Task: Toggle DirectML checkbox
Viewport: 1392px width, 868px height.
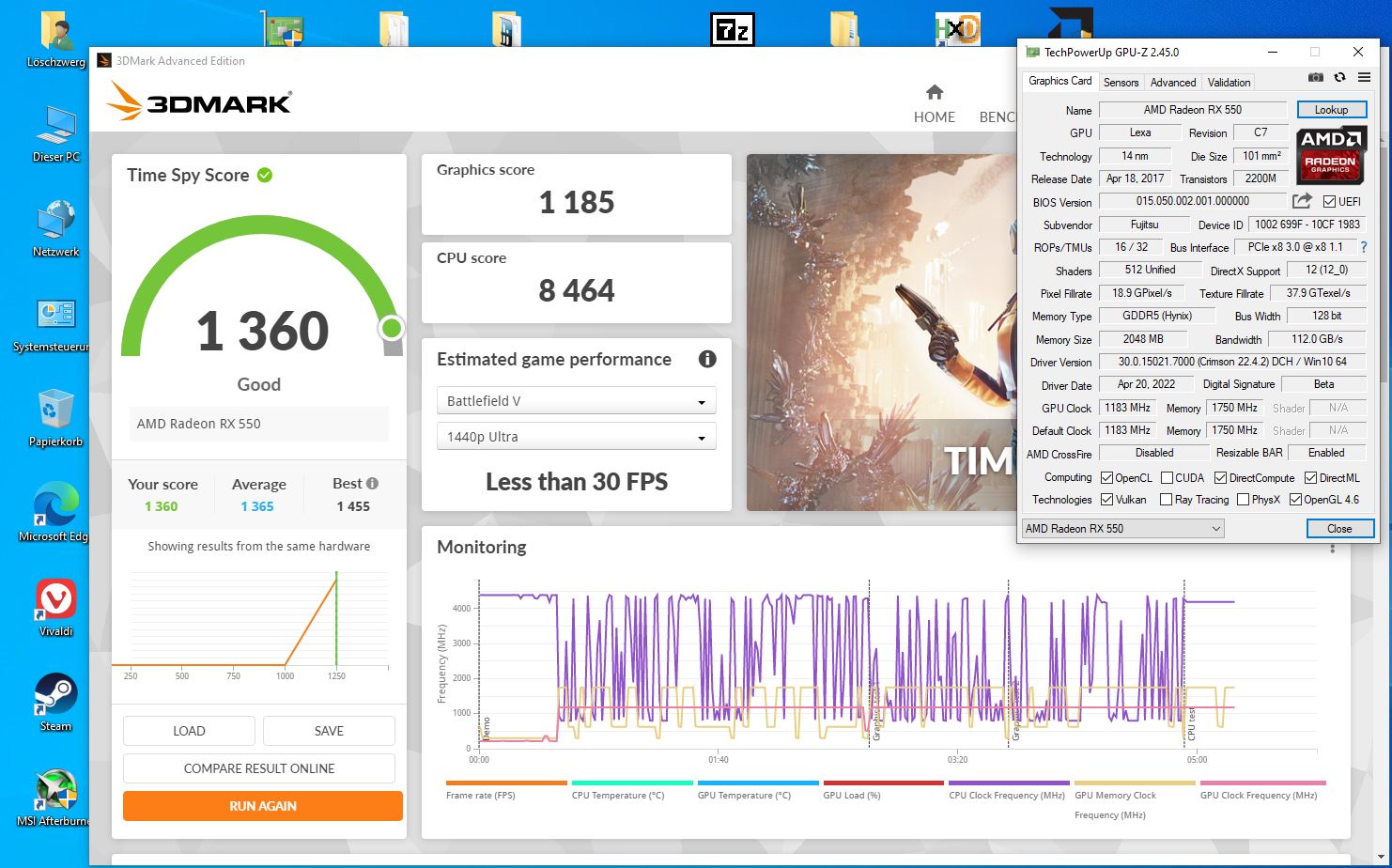Action: pyautogui.click(x=1310, y=478)
